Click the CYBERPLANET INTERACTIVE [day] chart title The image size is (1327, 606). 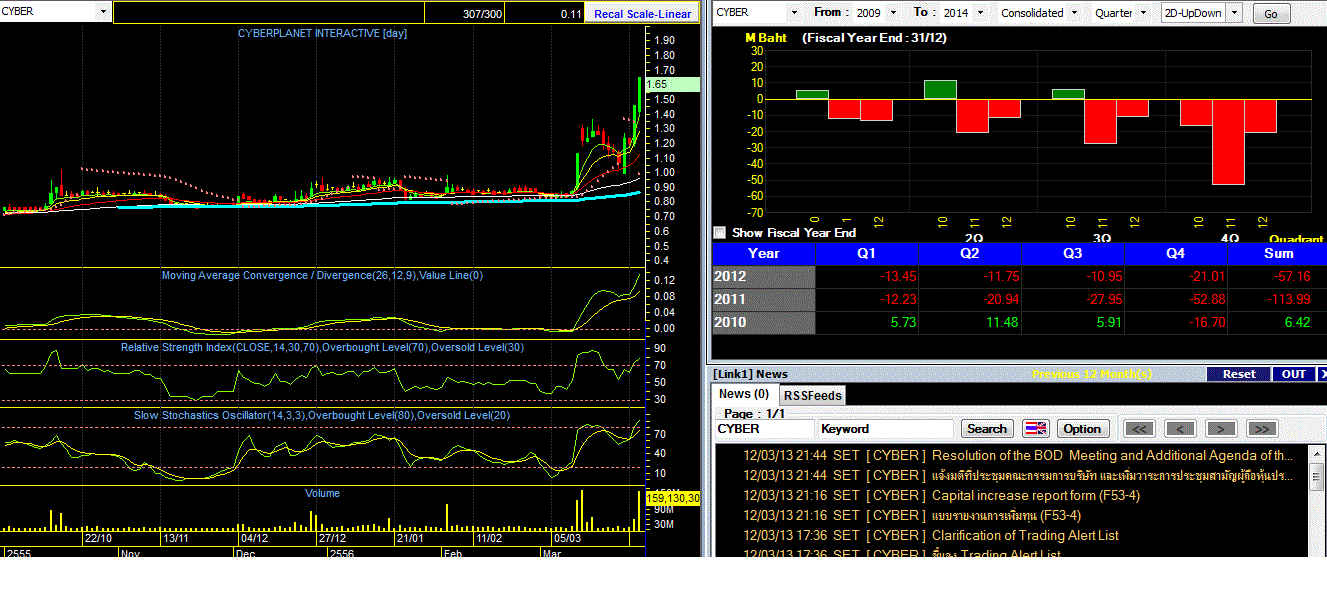(322, 33)
